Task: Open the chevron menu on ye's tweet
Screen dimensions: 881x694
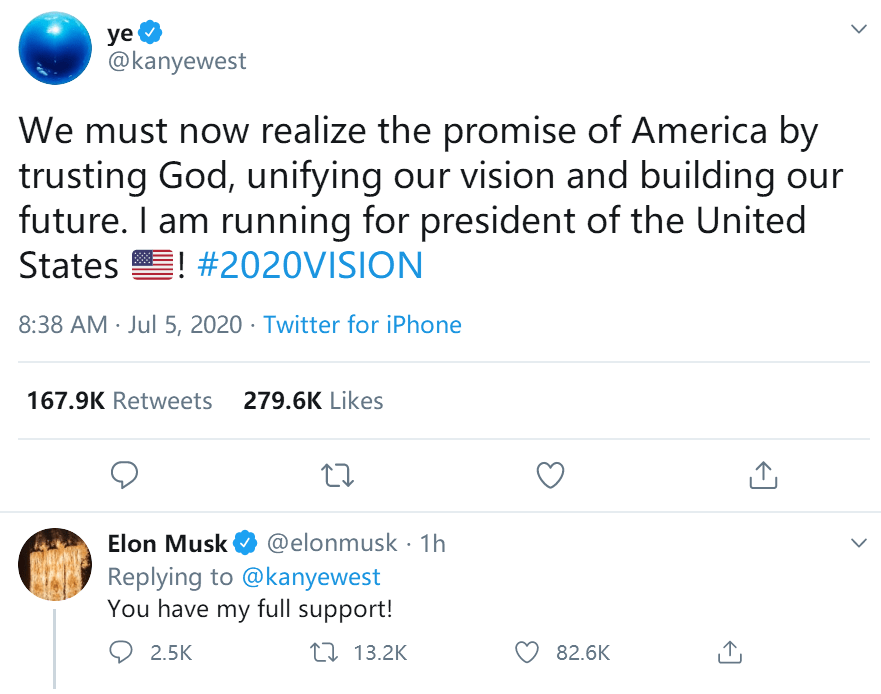Action: [859, 29]
